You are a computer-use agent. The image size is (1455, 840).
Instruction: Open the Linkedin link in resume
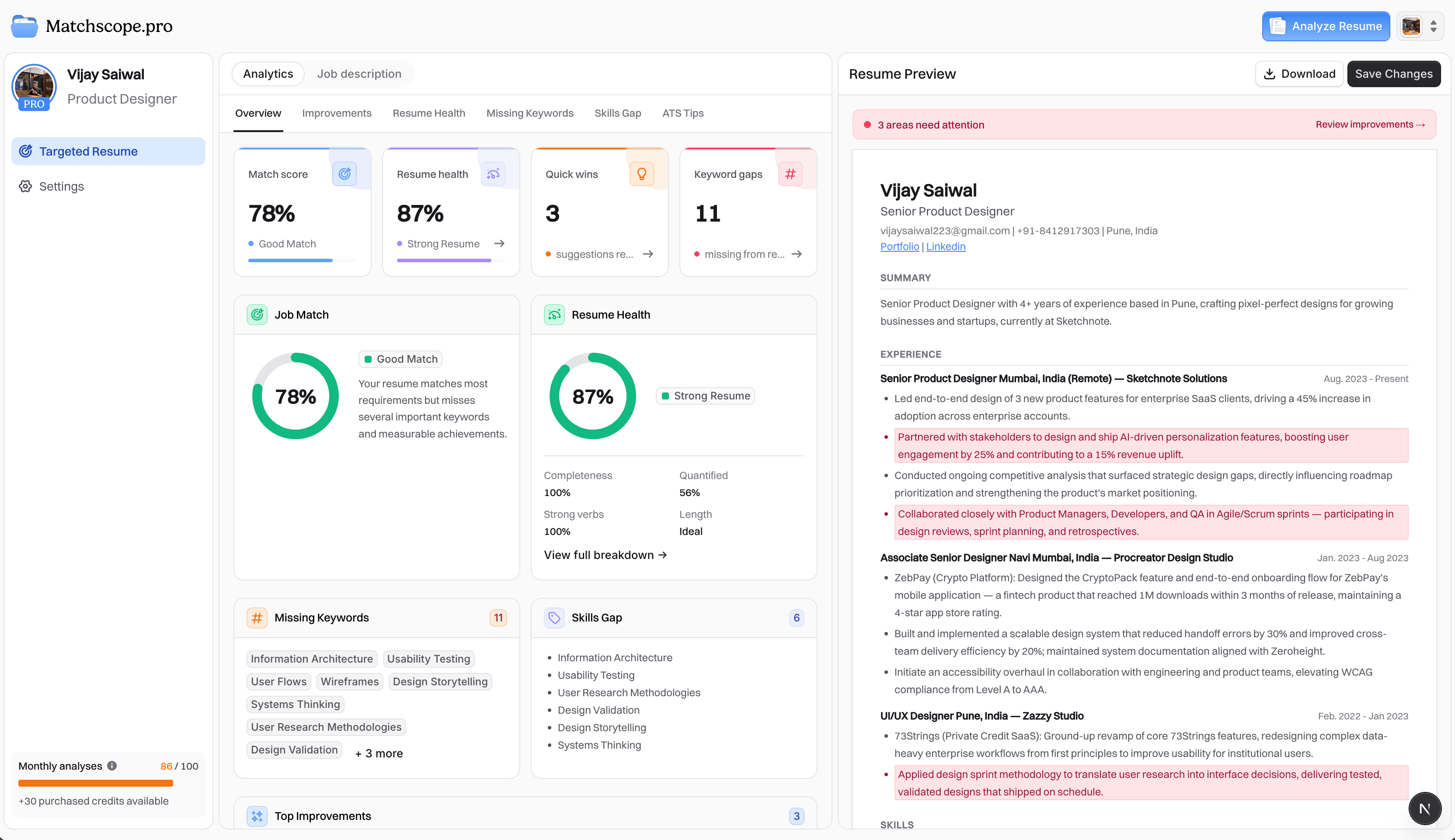coord(945,246)
